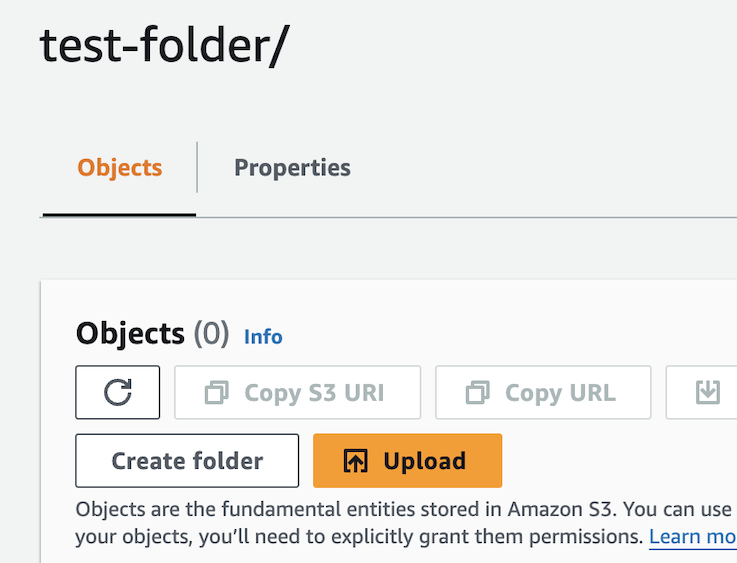Click the Upload button label

[x=424, y=461]
